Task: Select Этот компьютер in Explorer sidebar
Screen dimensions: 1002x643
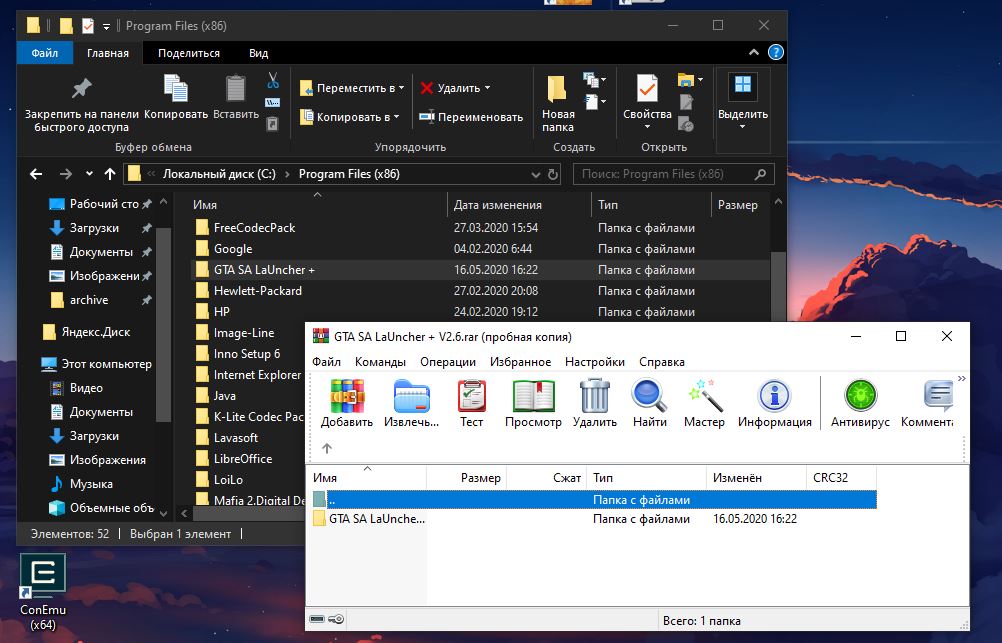Action: [x=97, y=364]
